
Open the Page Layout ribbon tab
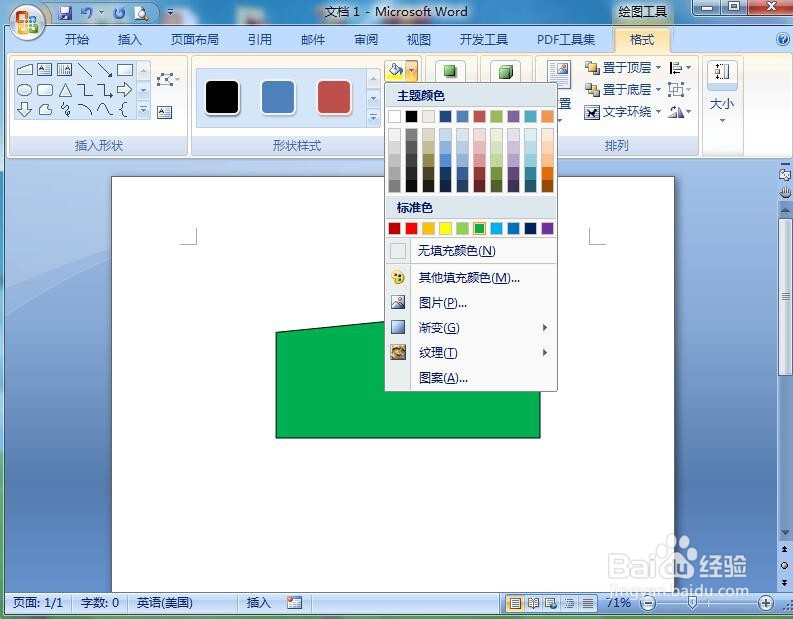(195, 39)
